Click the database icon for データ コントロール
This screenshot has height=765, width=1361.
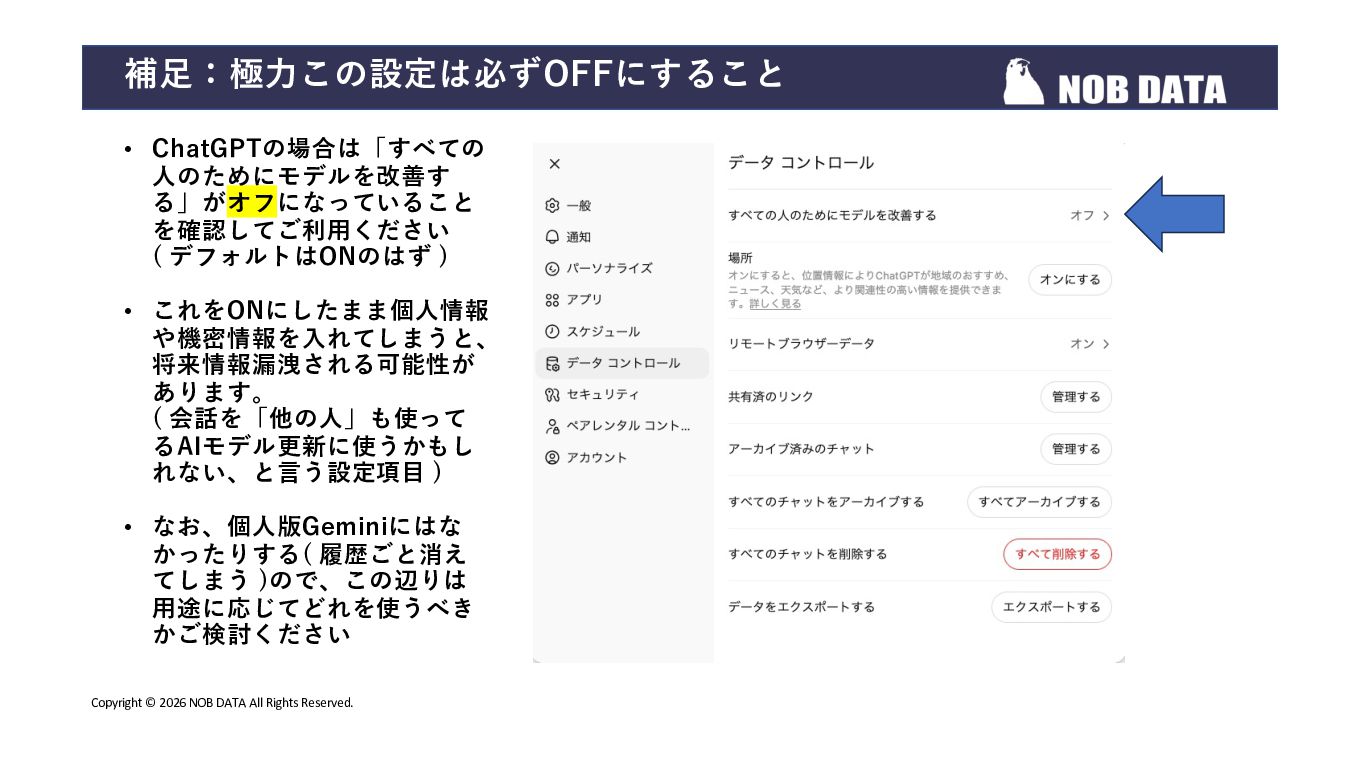pos(552,363)
